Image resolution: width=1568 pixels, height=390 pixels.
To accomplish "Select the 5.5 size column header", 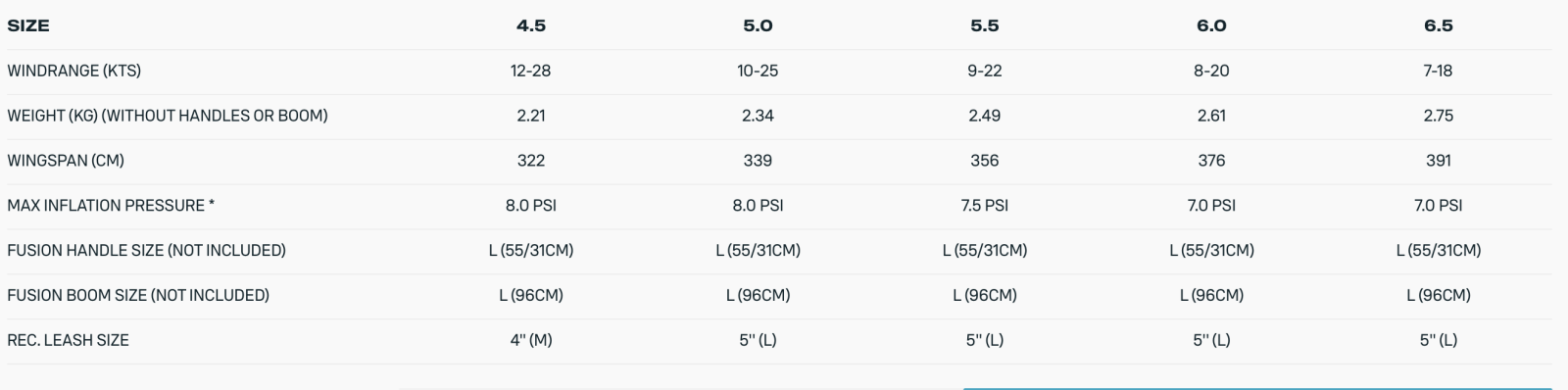I will (985, 25).
